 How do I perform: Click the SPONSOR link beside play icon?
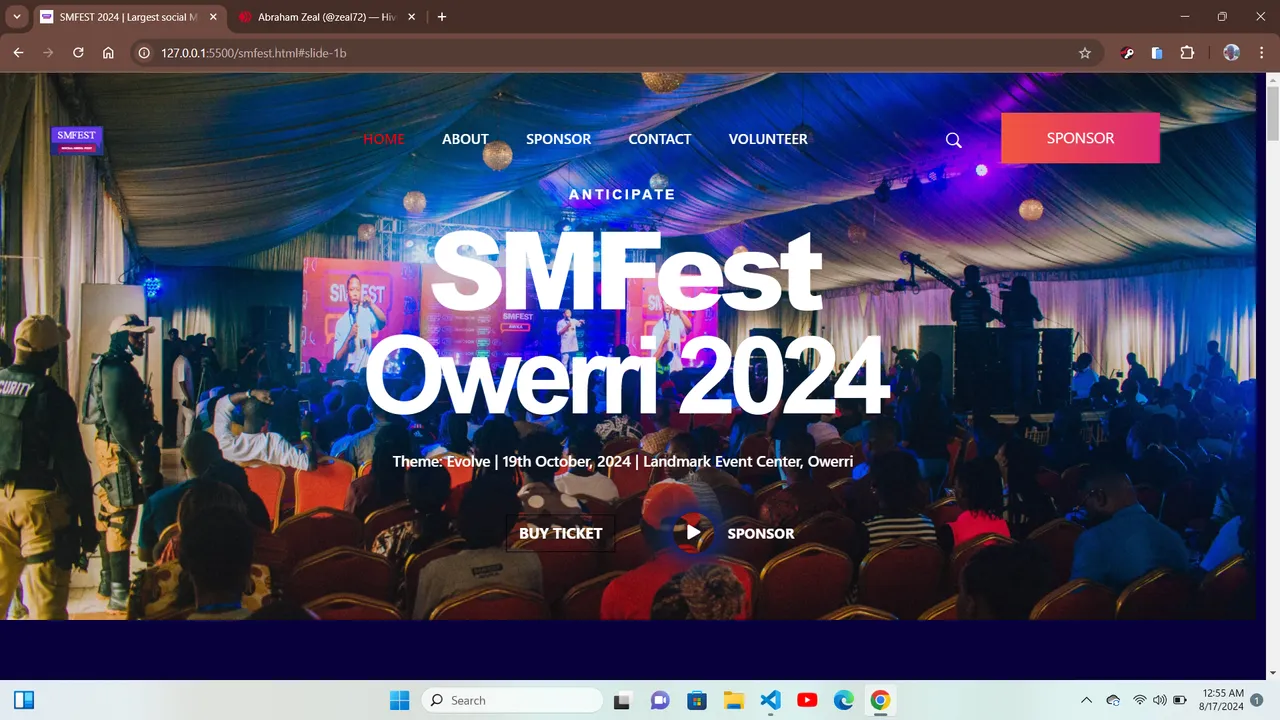click(x=761, y=534)
